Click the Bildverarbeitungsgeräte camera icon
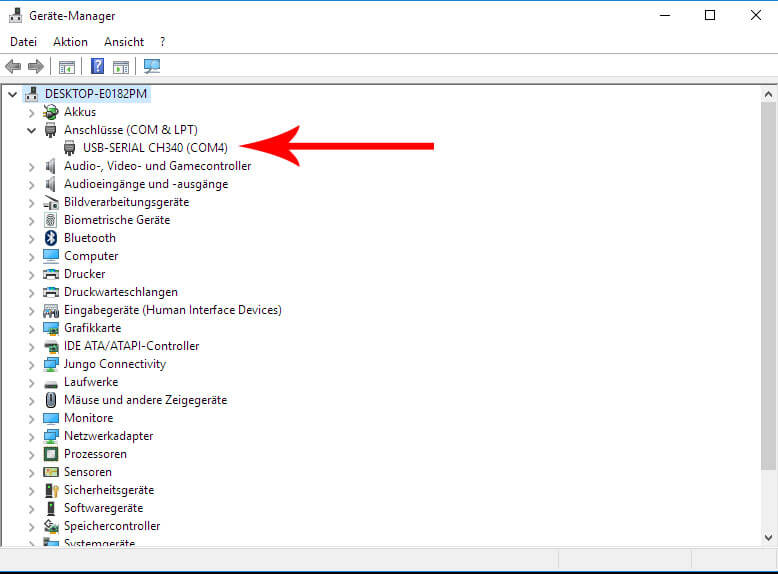 51,202
